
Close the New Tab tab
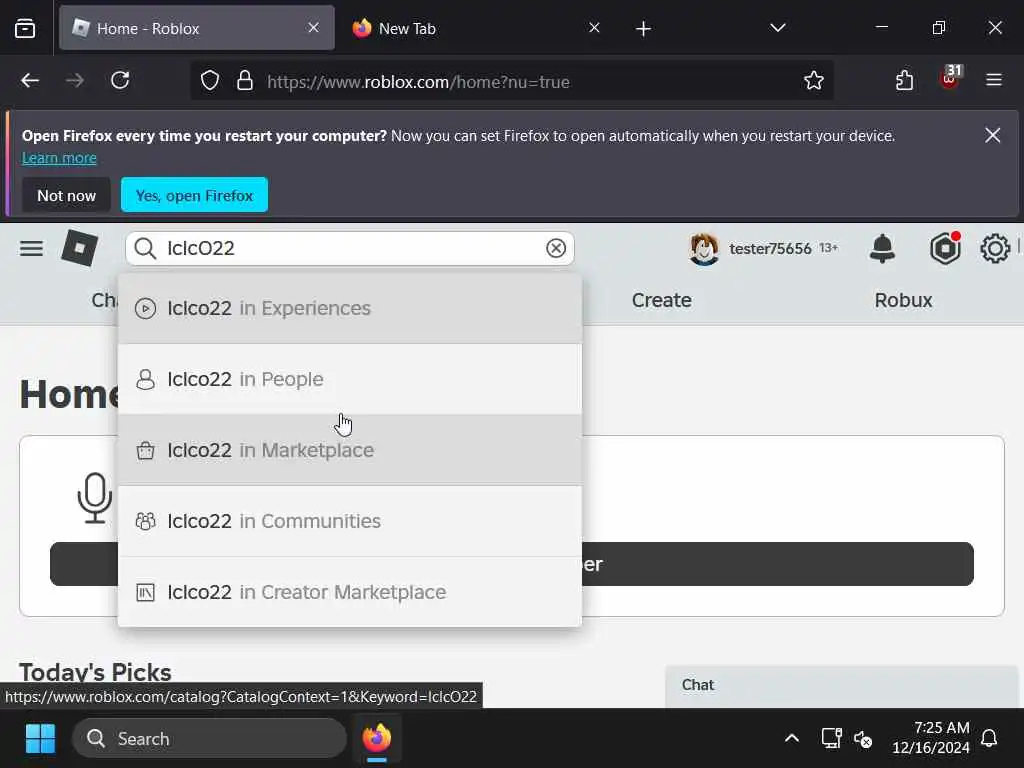(x=594, y=27)
